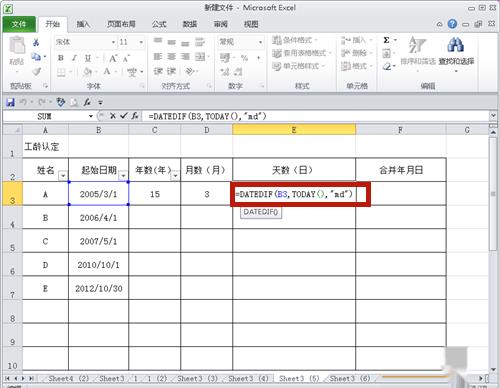Screen dimensions: 500x388
Task: Open the green 文件 button
Action: (x=19, y=24)
